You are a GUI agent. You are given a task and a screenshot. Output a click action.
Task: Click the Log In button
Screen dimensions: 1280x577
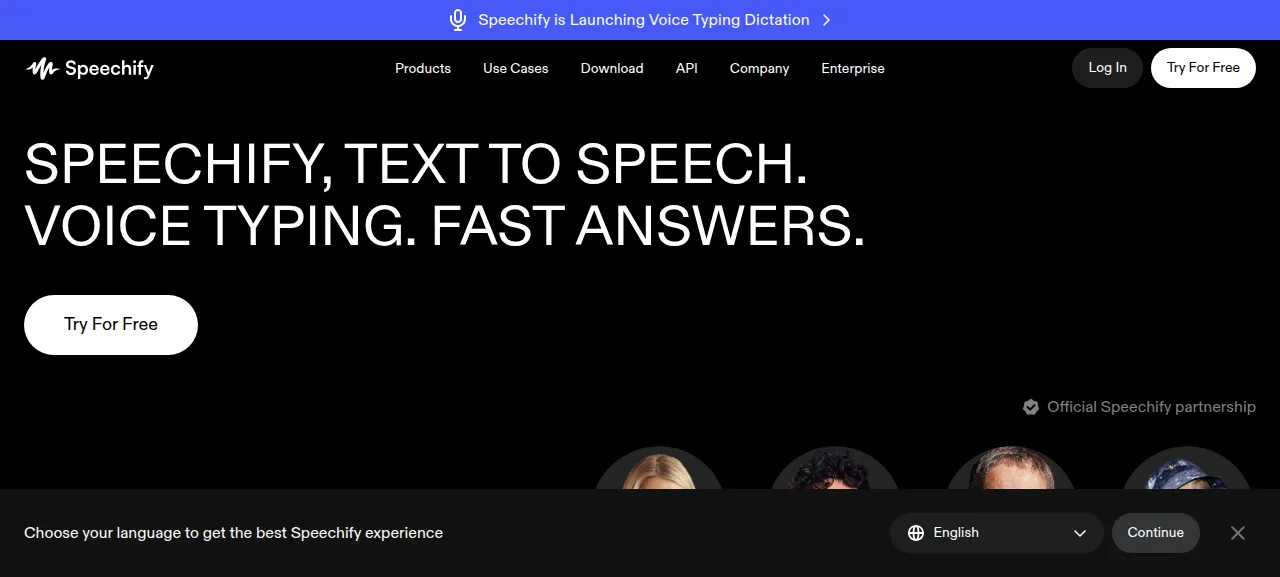(x=1107, y=68)
